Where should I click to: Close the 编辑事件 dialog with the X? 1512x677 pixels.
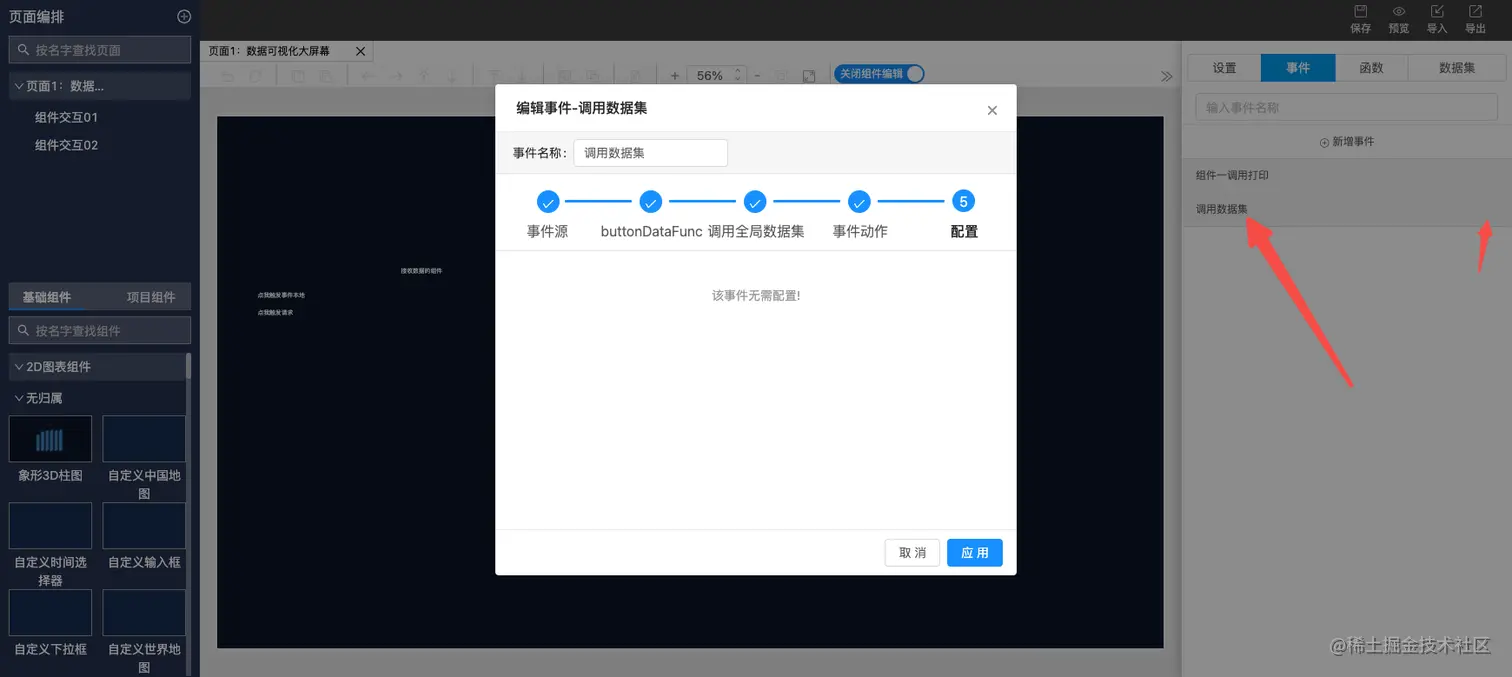992,110
